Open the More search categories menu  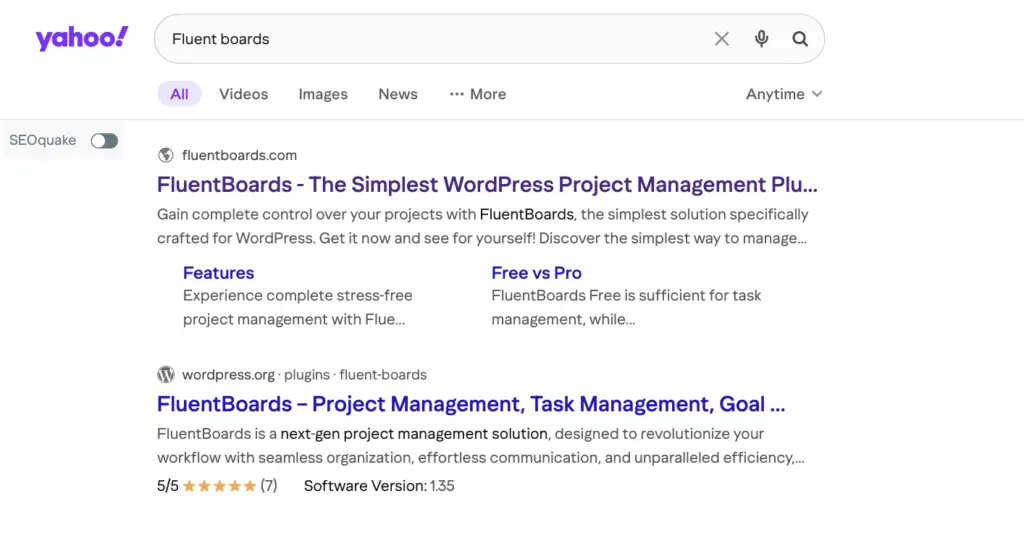[x=478, y=94]
